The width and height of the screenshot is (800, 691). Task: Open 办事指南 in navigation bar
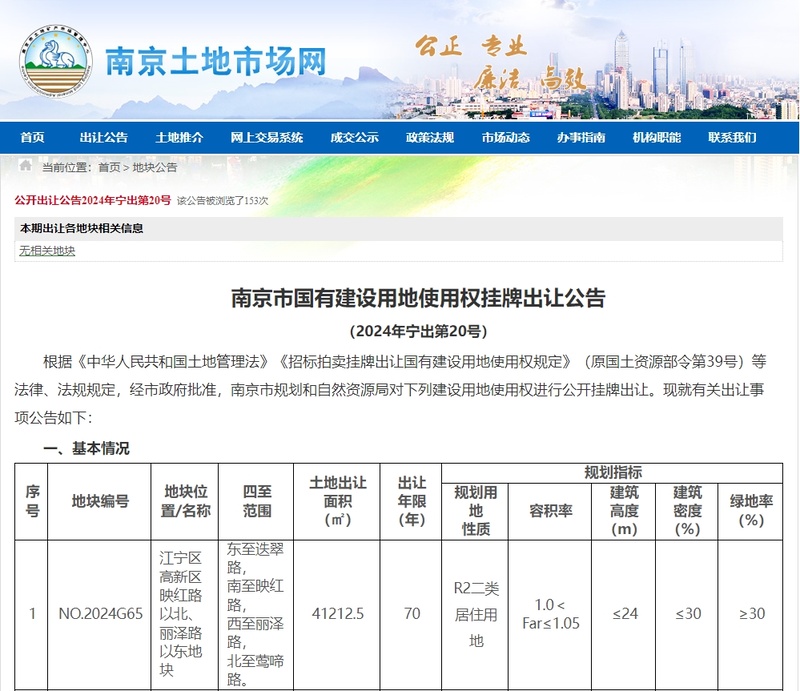pyautogui.click(x=581, y=137)
